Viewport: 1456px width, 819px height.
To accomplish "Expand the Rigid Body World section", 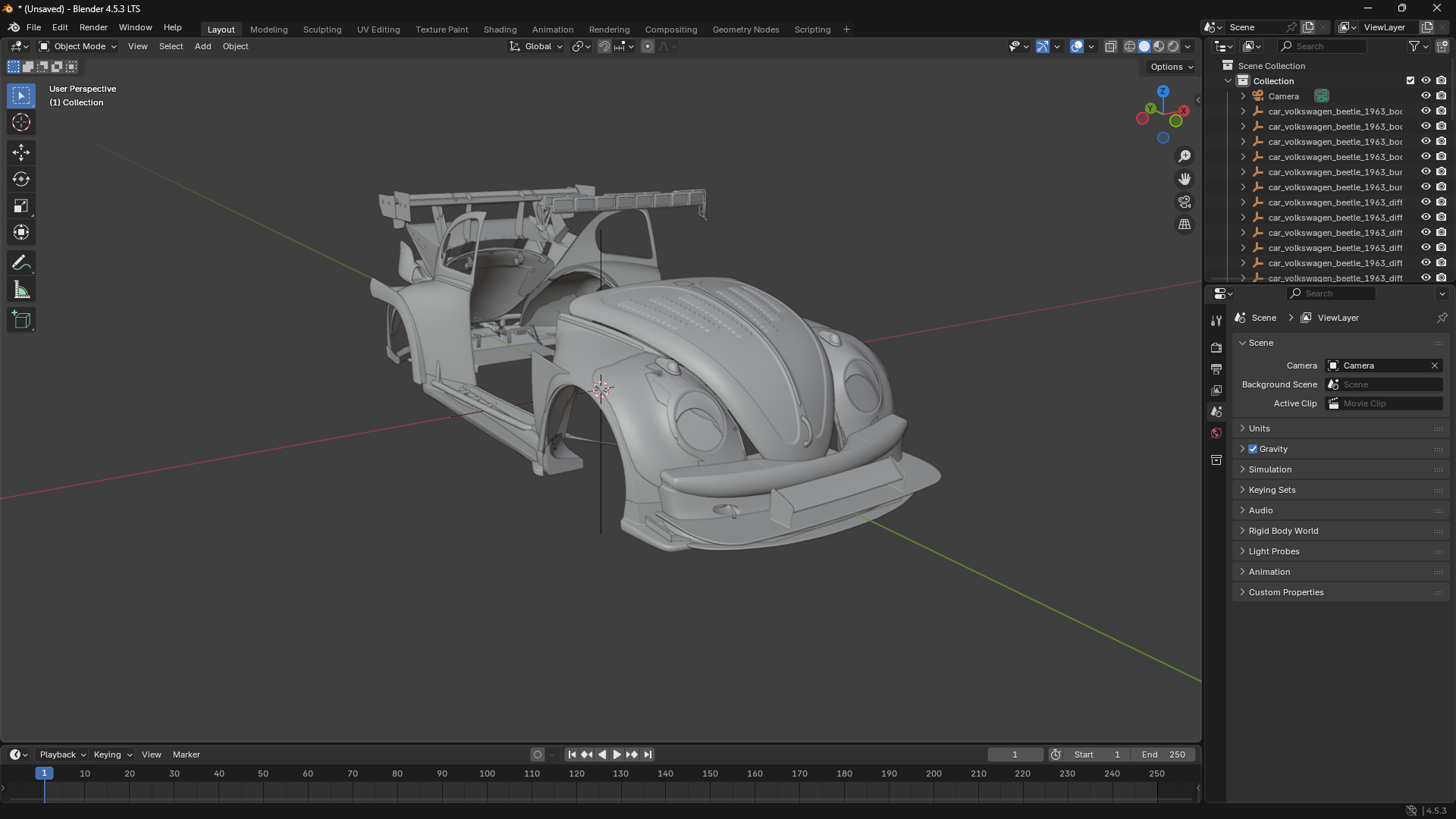I will [x=1283, y=531].
